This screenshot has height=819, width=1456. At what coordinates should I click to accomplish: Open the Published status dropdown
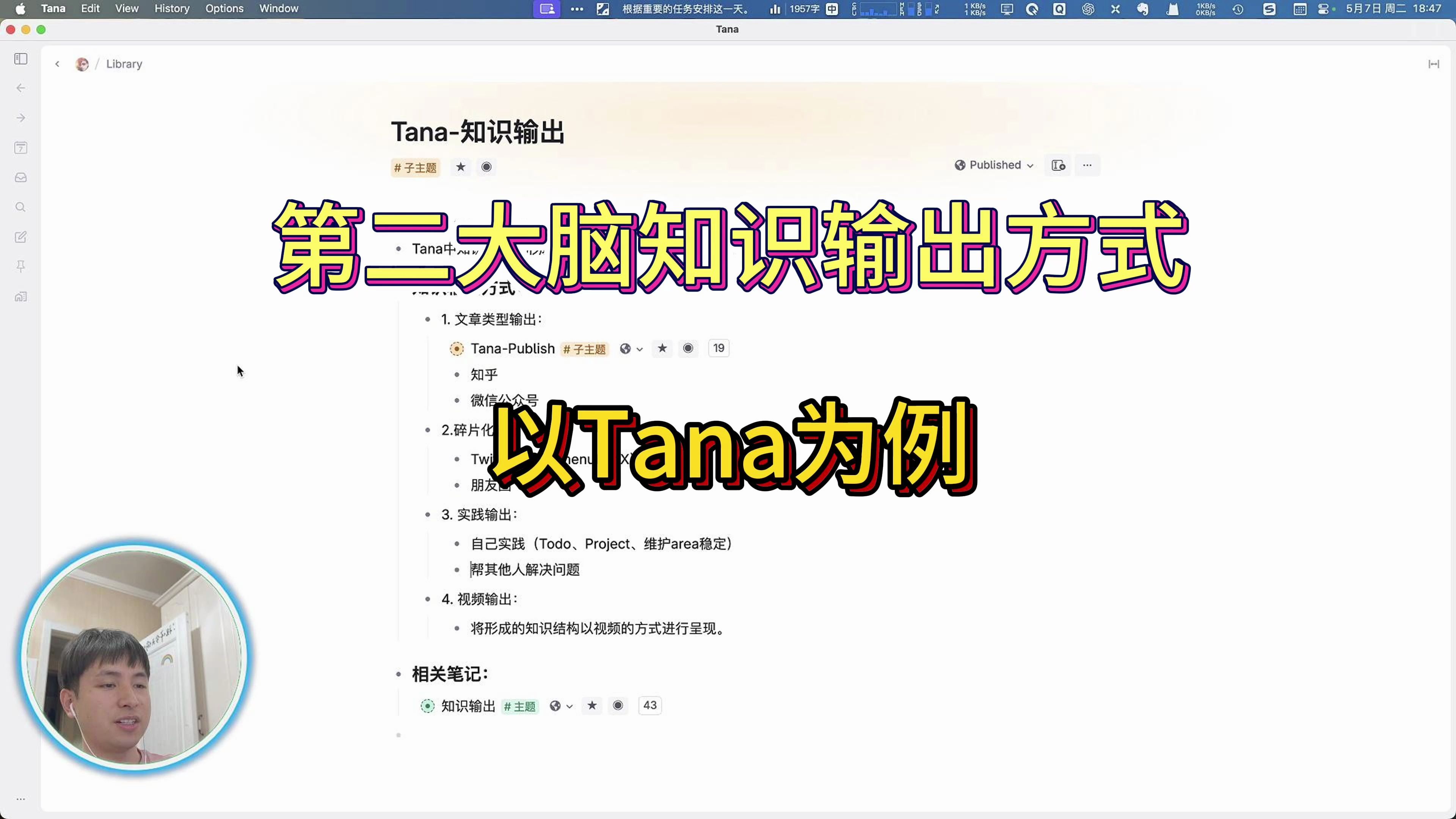(994, 165)
